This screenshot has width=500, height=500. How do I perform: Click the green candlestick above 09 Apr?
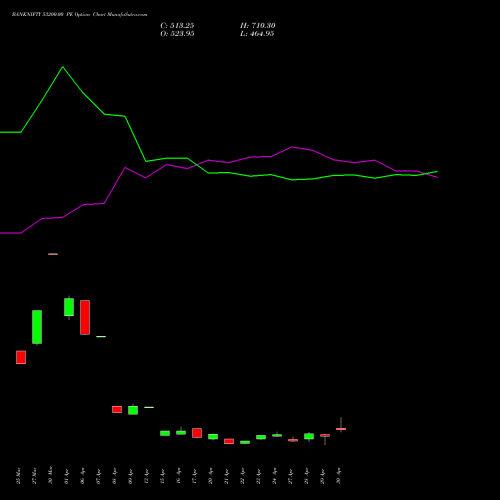133,410
